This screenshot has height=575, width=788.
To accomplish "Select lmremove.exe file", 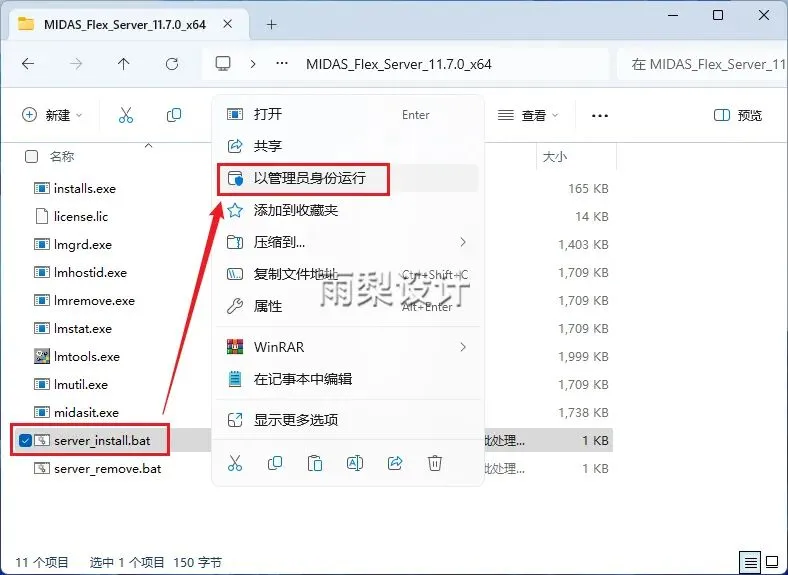I will click(x=94, y=301).
